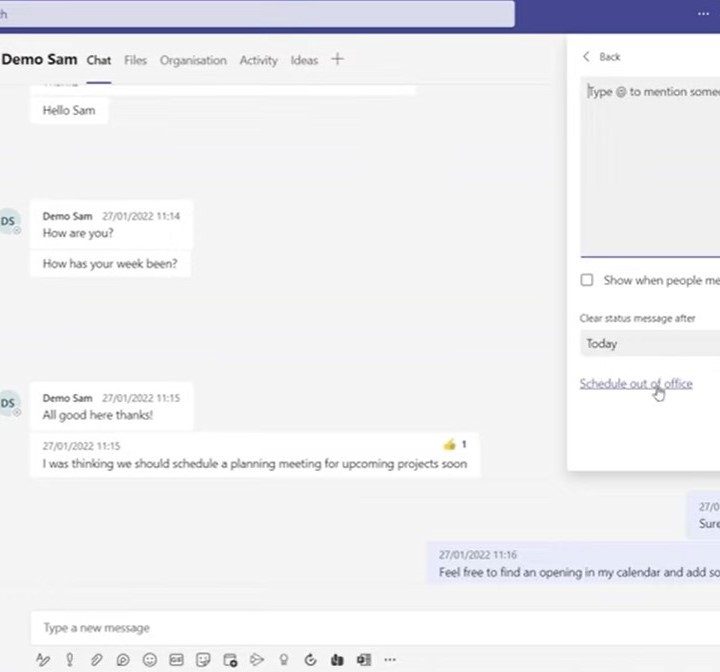Viewport: 720px width, 672px height.
Task: Click the circular arrow Updates icon
Action: 310,660
